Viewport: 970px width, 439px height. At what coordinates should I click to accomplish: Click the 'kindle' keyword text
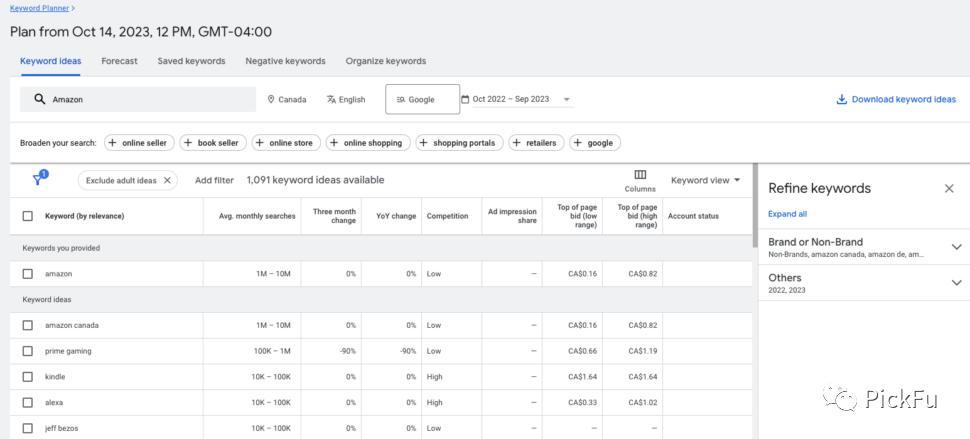[55, 377]
